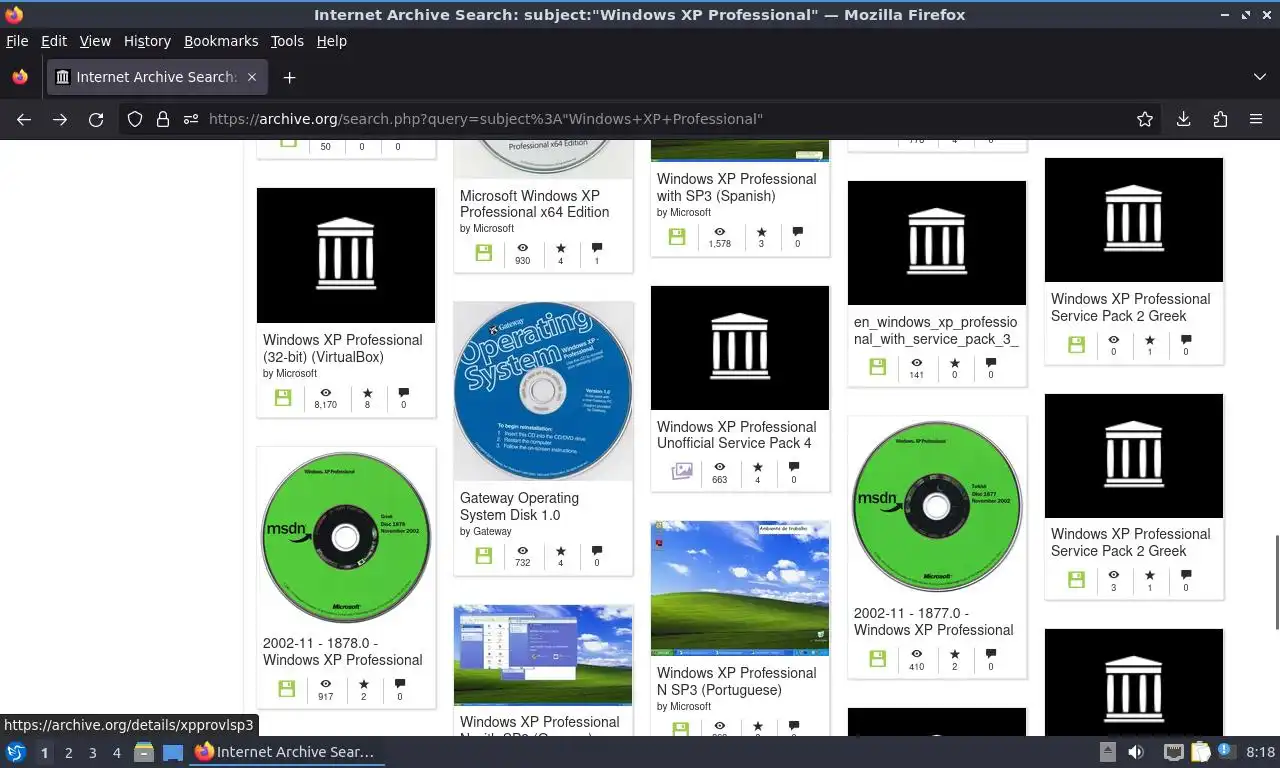Image resolution: width=1280 pixels, height=768 pixels.
Task: Open the extensions puzzle icon
Action: [1220, 119]
